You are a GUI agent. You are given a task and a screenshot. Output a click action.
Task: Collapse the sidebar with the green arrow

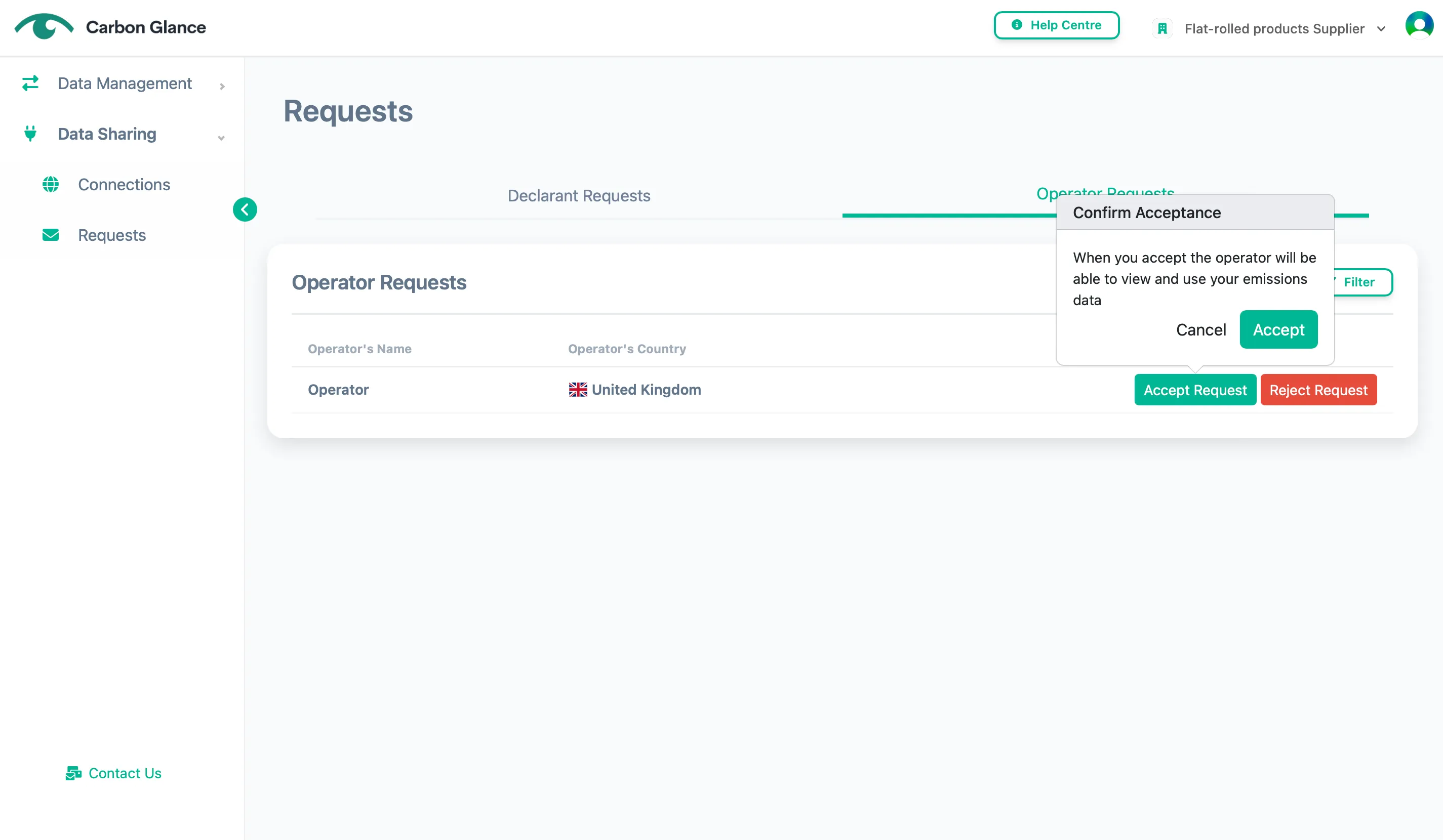pos(245,209)
